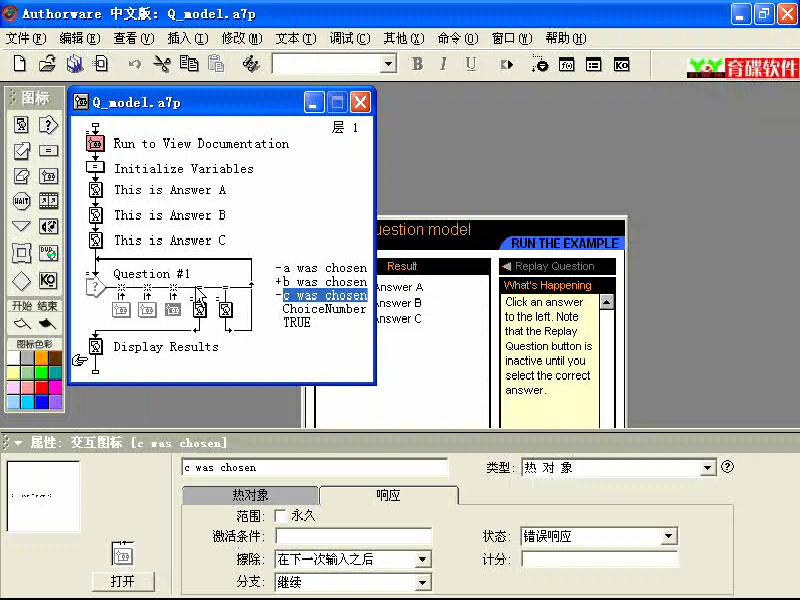Select the DVD icon in the palette

(48, 253)
